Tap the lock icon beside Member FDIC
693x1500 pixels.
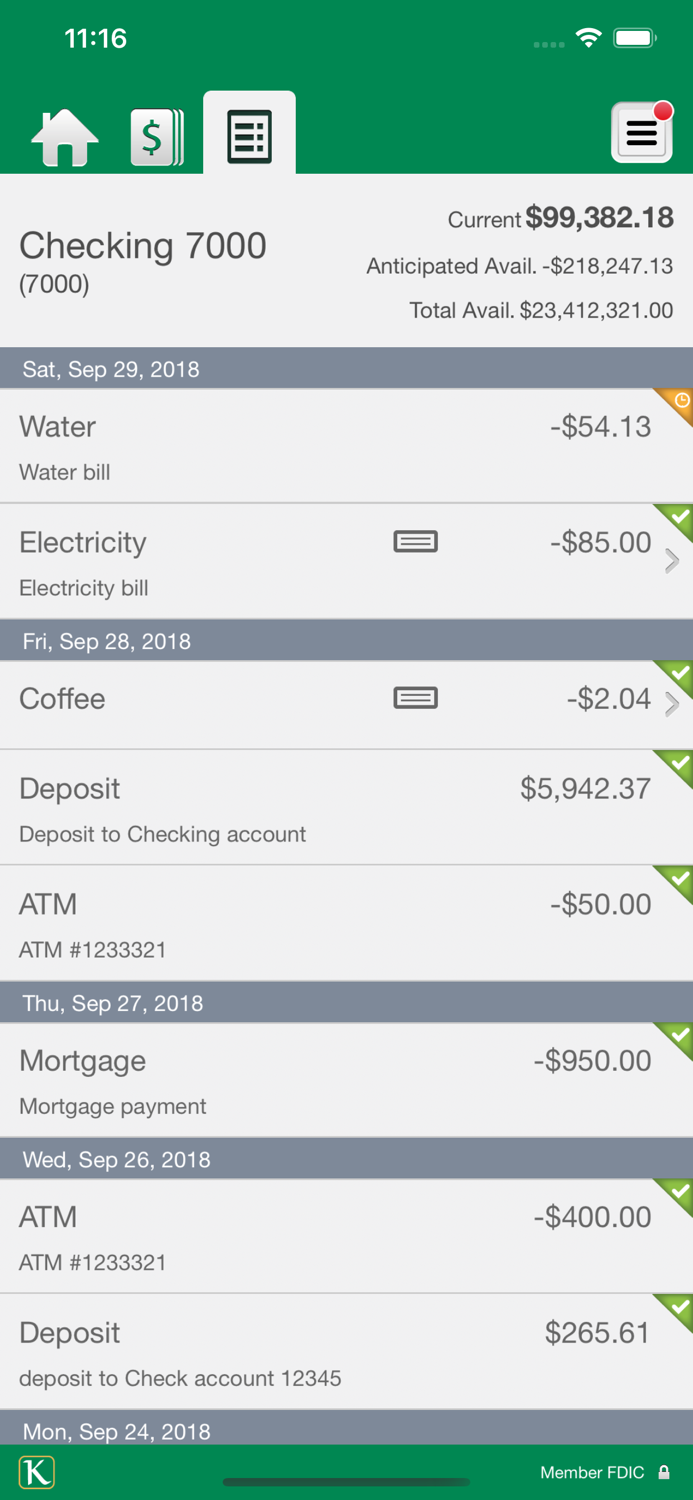[x=664, y=1473]
